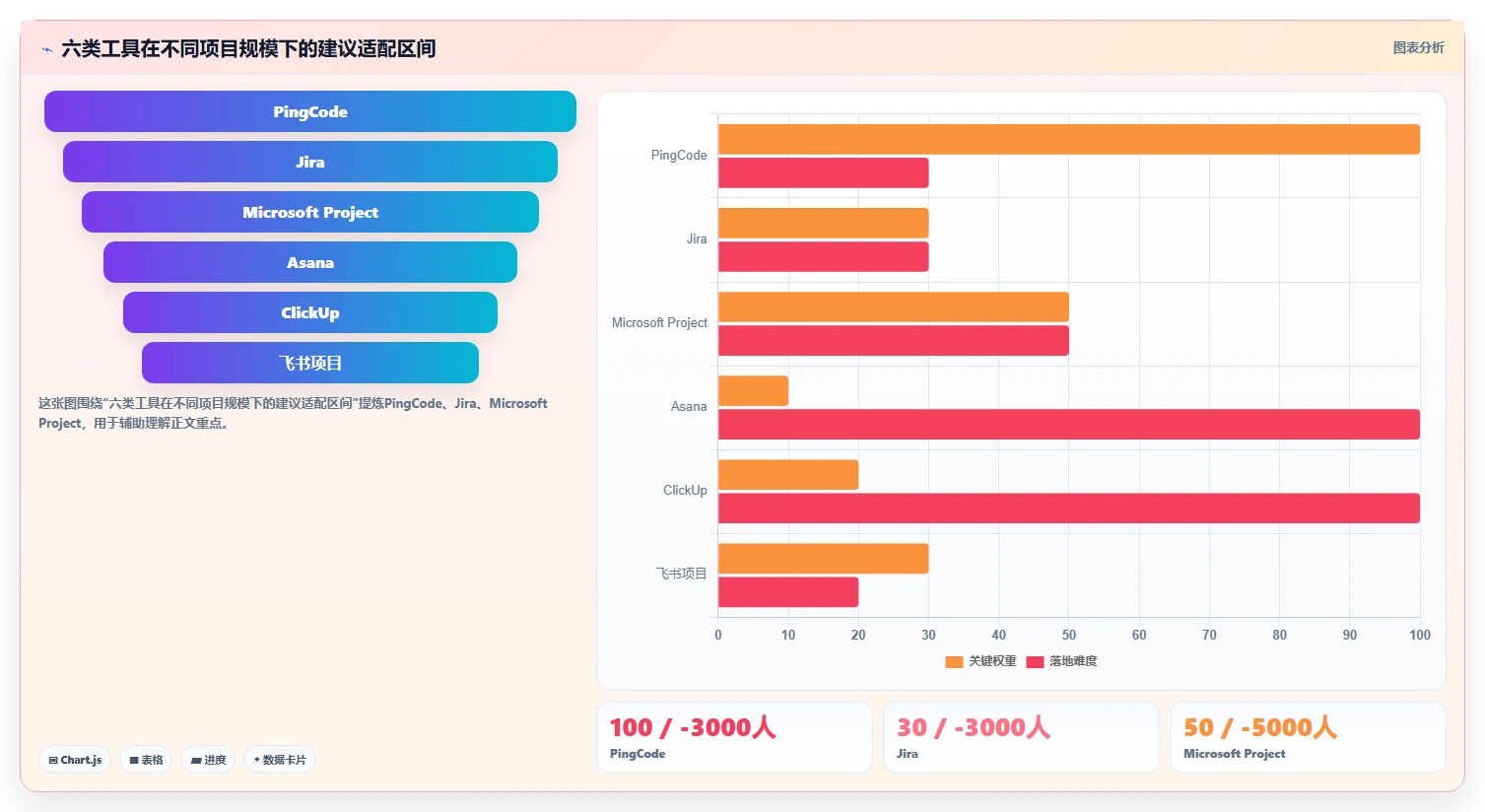Select the ClickUp funnel bar
Viewport: 1485px width, 812px height.
pyautogui.click(x=310, y=312)
